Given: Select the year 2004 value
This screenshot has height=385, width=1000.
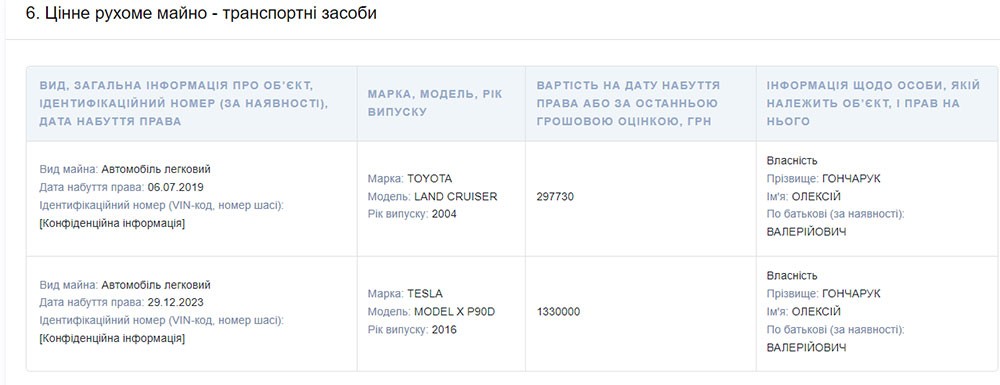Looking at the screenshot, I should [444, 214].
